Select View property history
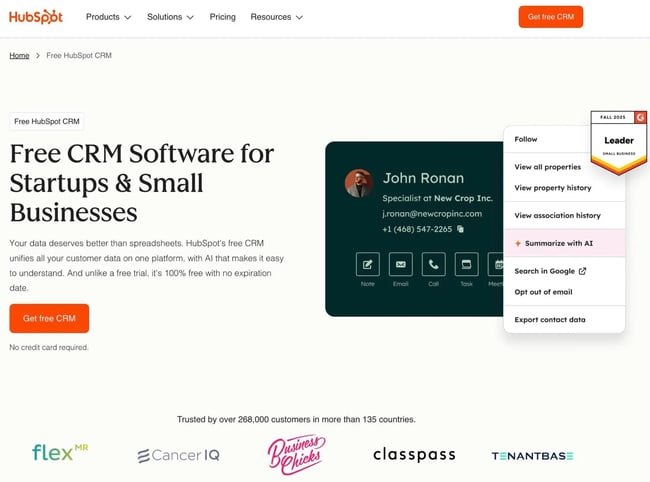Screen dimensions: 650x482 [553, 188]
